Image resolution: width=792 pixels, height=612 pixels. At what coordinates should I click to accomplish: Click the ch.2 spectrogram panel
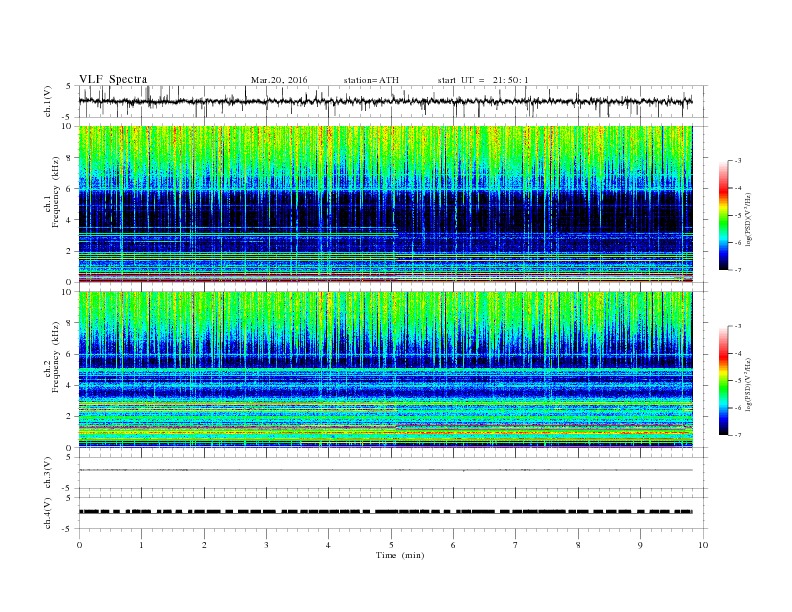coord(385,370)
